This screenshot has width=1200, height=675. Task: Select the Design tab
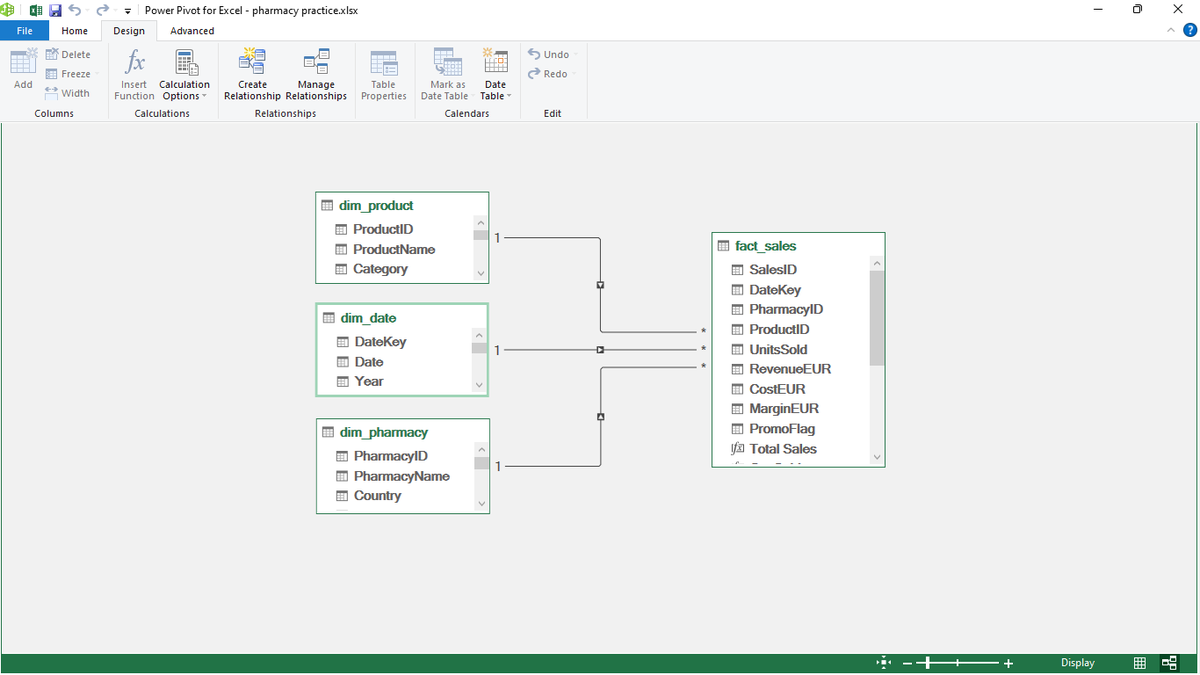(129, 31)
